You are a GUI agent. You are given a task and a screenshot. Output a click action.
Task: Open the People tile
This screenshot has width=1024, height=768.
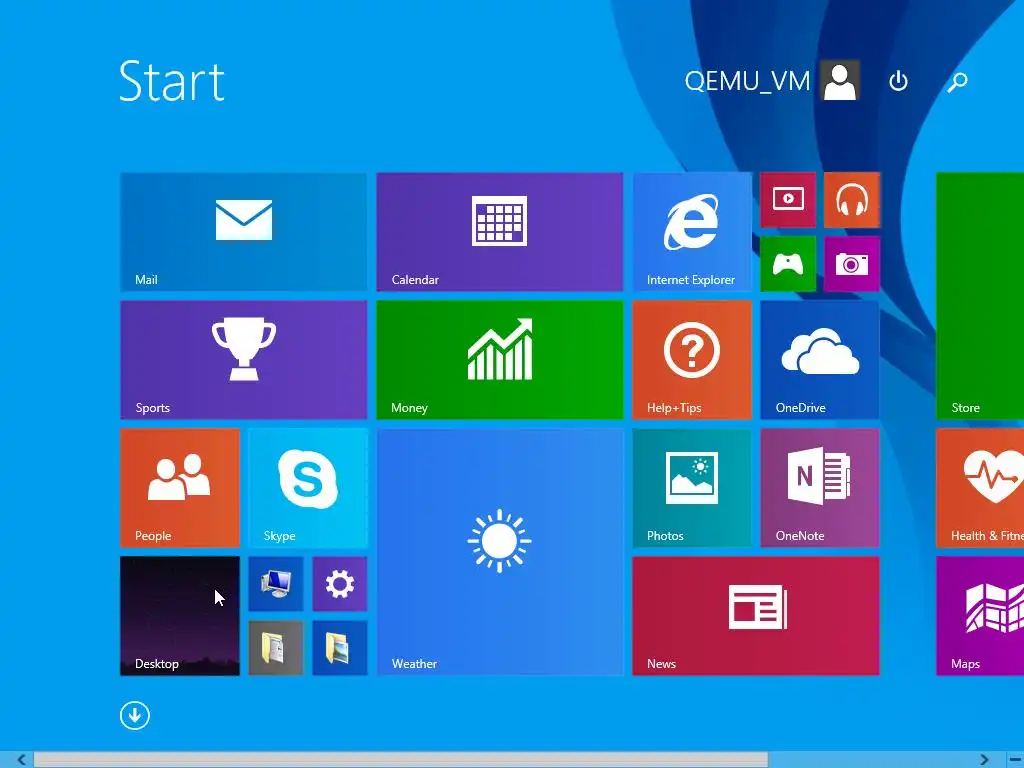[180, 488]
